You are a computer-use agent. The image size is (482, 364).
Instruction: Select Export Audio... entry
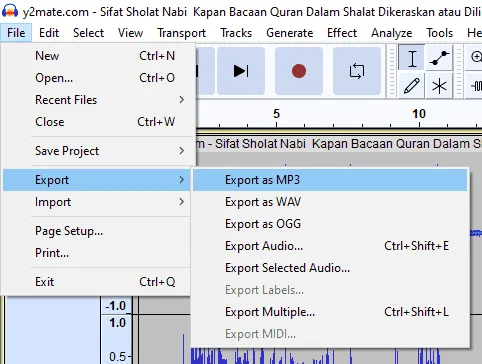330,246
